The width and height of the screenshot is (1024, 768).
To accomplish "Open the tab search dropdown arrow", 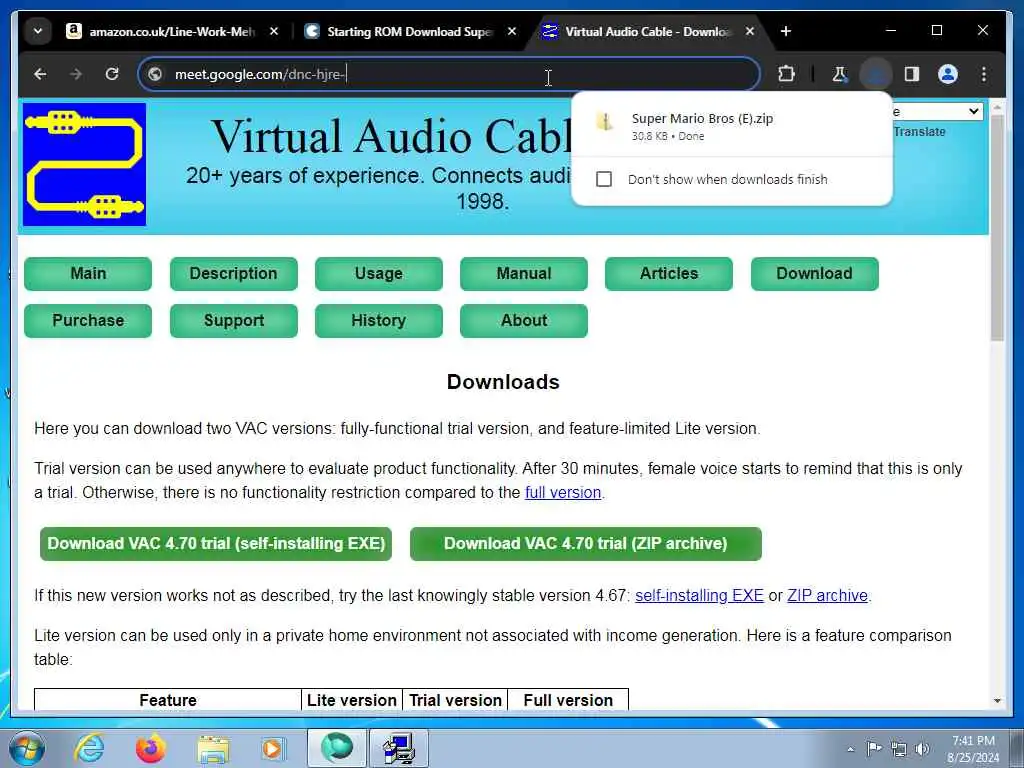I will pos(38,31).
